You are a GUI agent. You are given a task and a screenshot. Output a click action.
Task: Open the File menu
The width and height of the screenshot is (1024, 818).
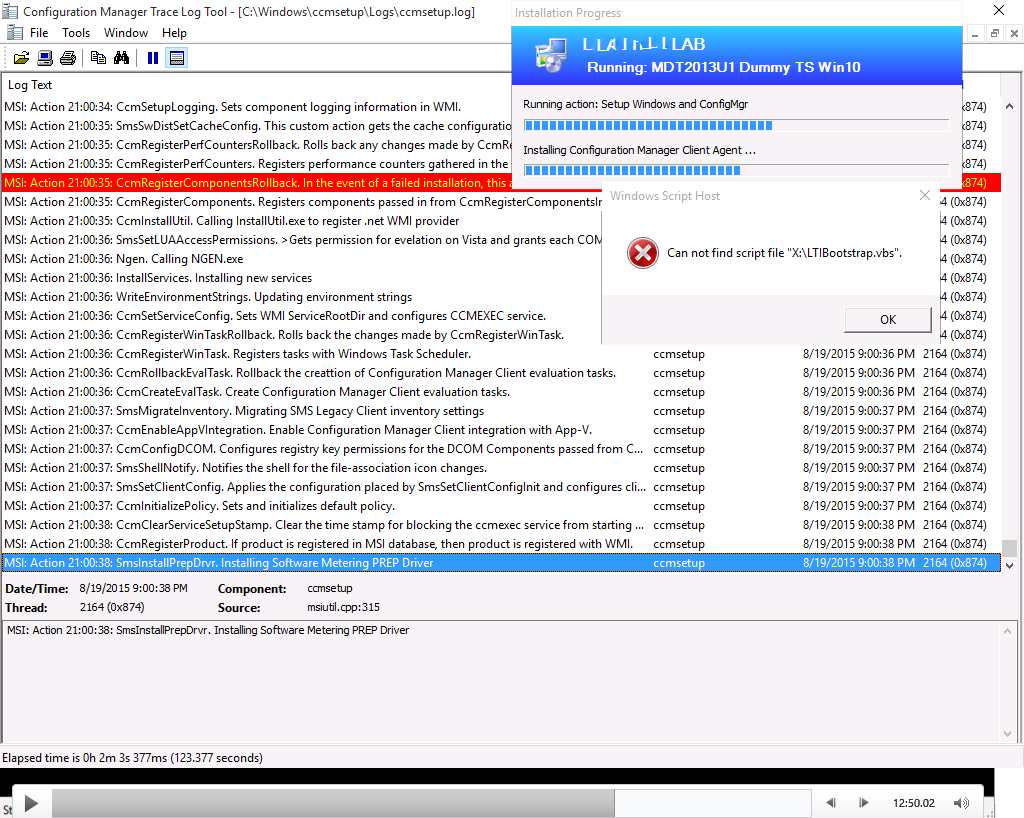(x=39, y=33)
